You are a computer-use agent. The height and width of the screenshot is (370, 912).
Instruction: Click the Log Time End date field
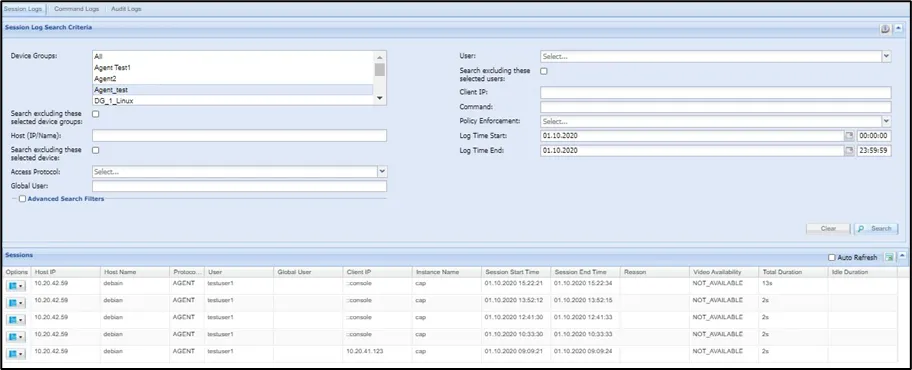(692, 150)
